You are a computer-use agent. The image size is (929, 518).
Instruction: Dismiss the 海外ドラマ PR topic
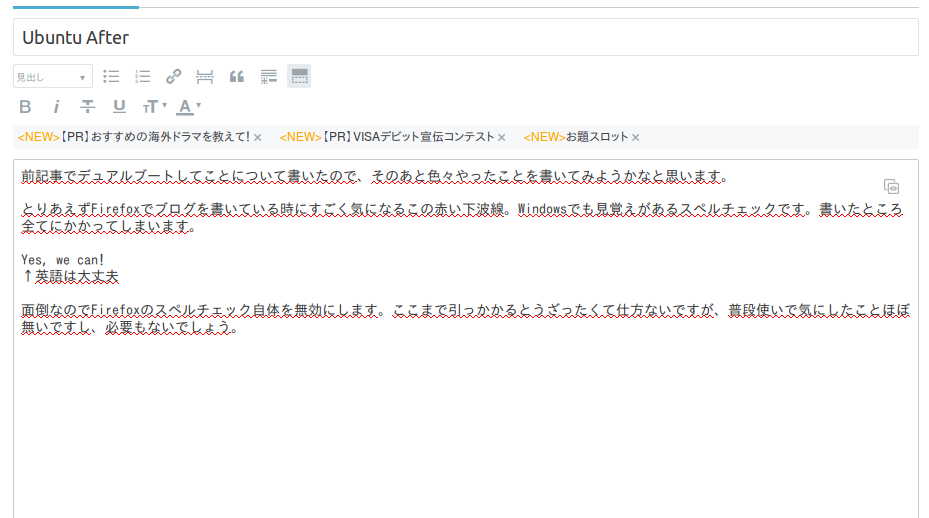[x=258, y=138]
